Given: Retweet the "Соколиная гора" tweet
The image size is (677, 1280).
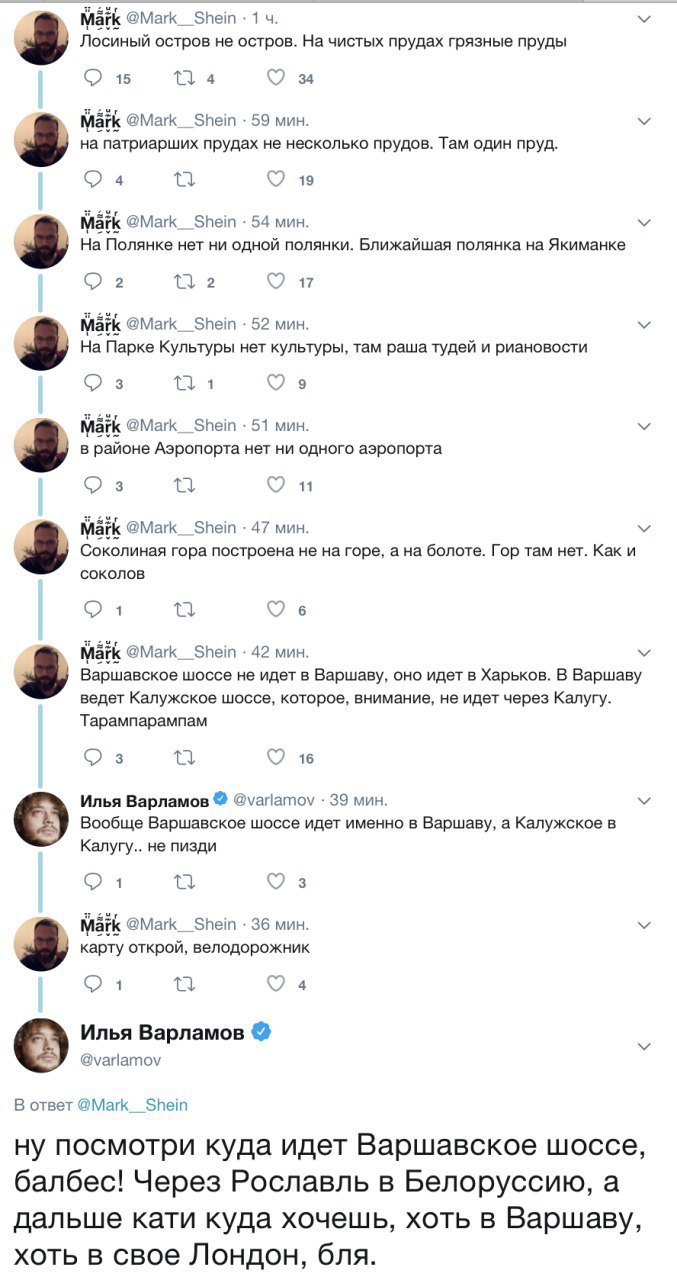Looking at the screenshot, I should point(185,610).
